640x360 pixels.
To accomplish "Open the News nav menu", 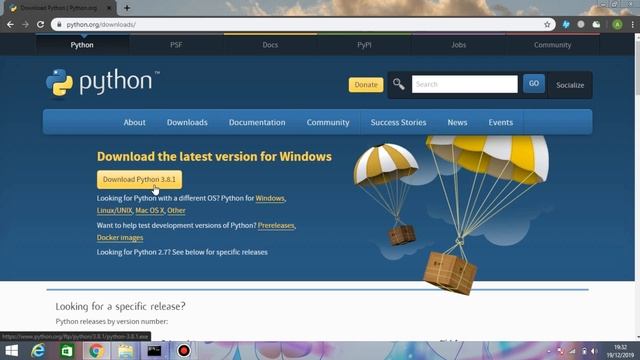I will (x=457, y=122).
